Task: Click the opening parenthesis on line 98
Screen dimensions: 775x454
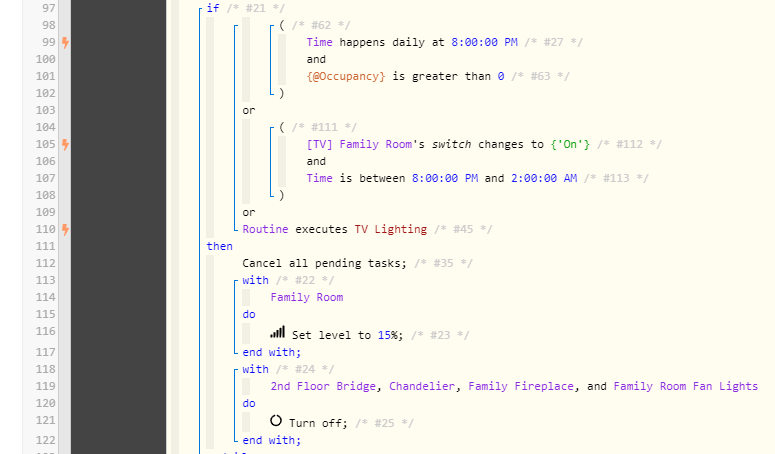Action: [x=282, y=26]
